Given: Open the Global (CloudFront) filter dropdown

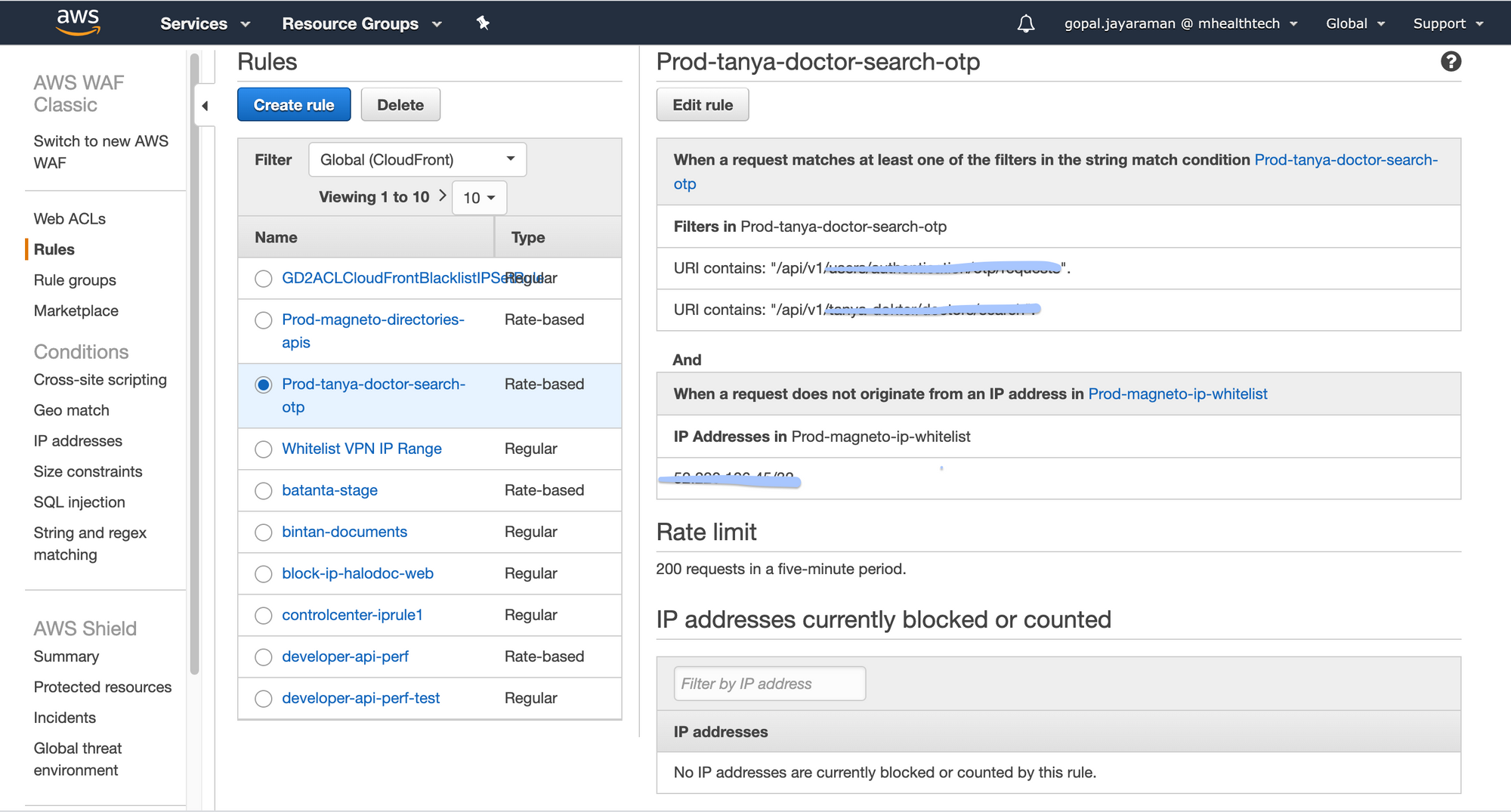Looking at the screenshot, I should [417, 159].
